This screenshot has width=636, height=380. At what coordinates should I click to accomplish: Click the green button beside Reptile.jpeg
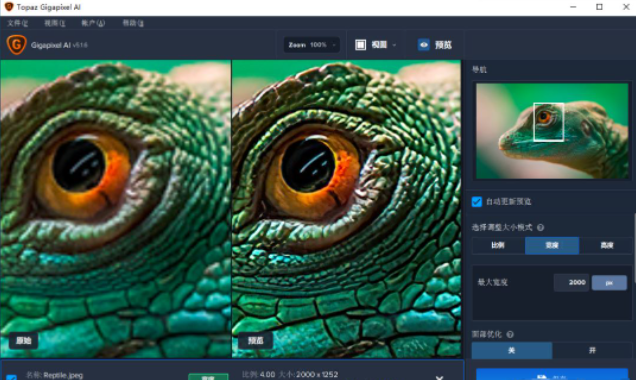click(x=208, y=377)
